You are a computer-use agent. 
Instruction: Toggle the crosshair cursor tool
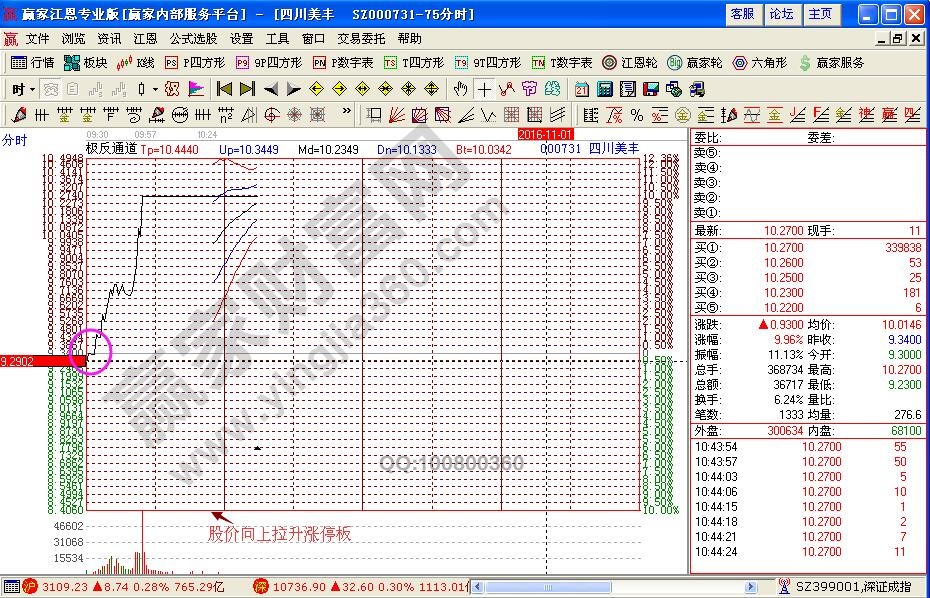point(484,88)
